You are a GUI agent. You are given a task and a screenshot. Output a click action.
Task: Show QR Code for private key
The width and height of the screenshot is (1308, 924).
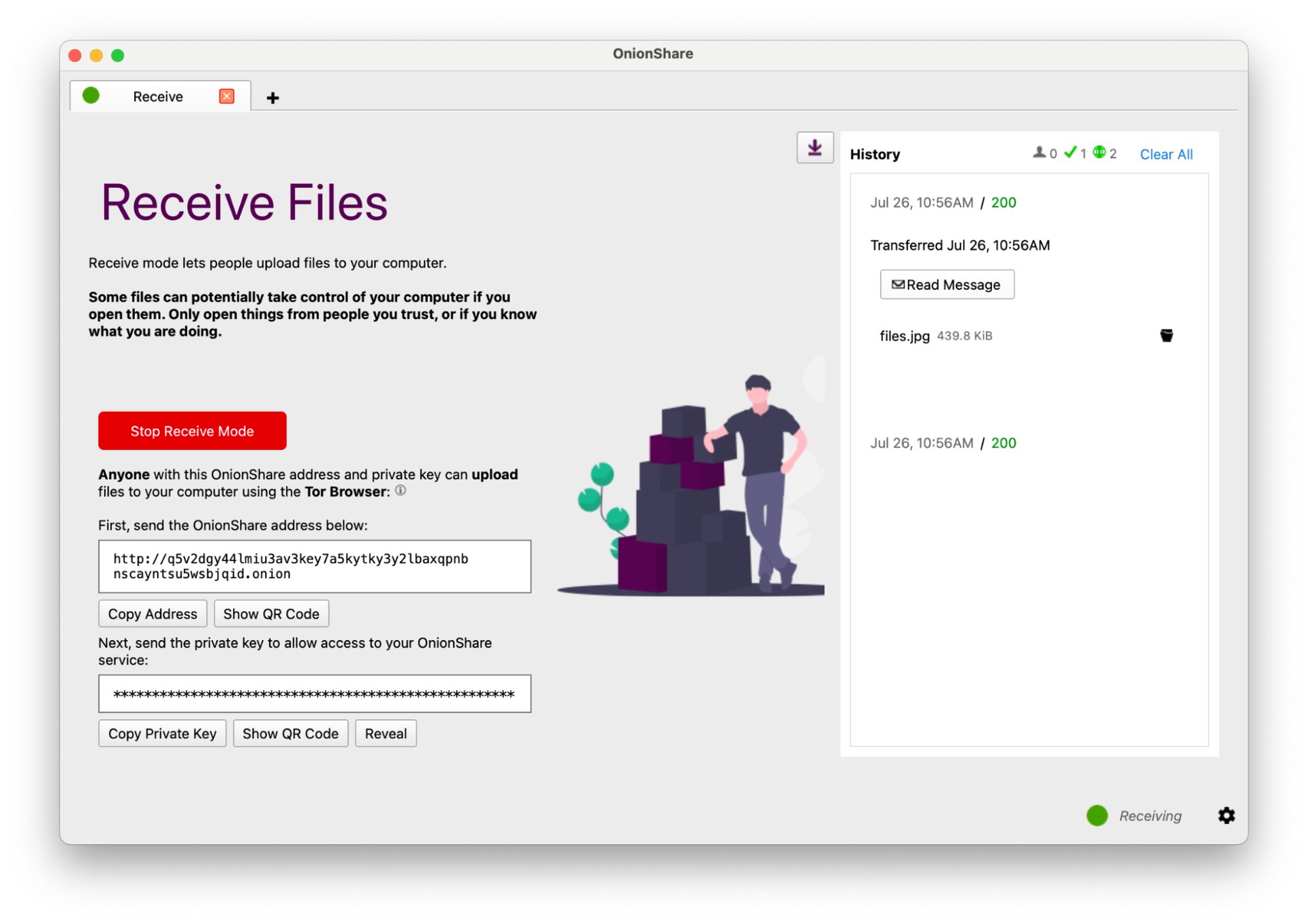pyautogui.click(x=290, y=733)
